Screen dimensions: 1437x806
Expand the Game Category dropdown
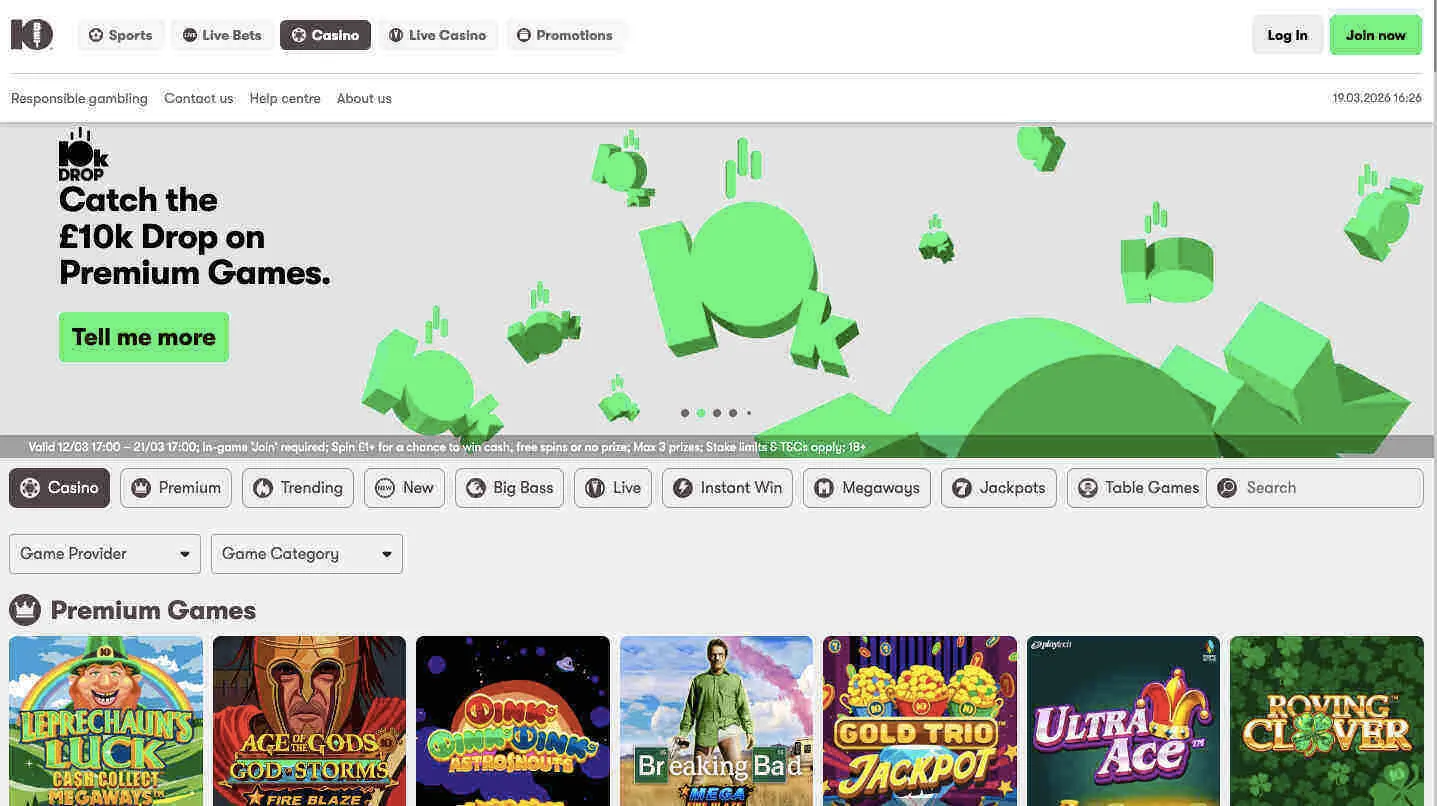click(x=306, y=553)
